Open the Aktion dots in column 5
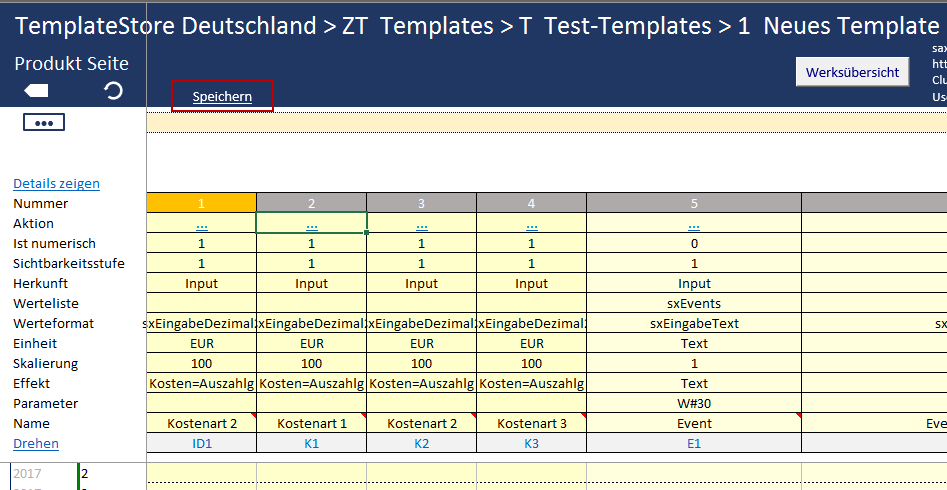The width and height of the screenshot is (947, 490). [694, 224]
